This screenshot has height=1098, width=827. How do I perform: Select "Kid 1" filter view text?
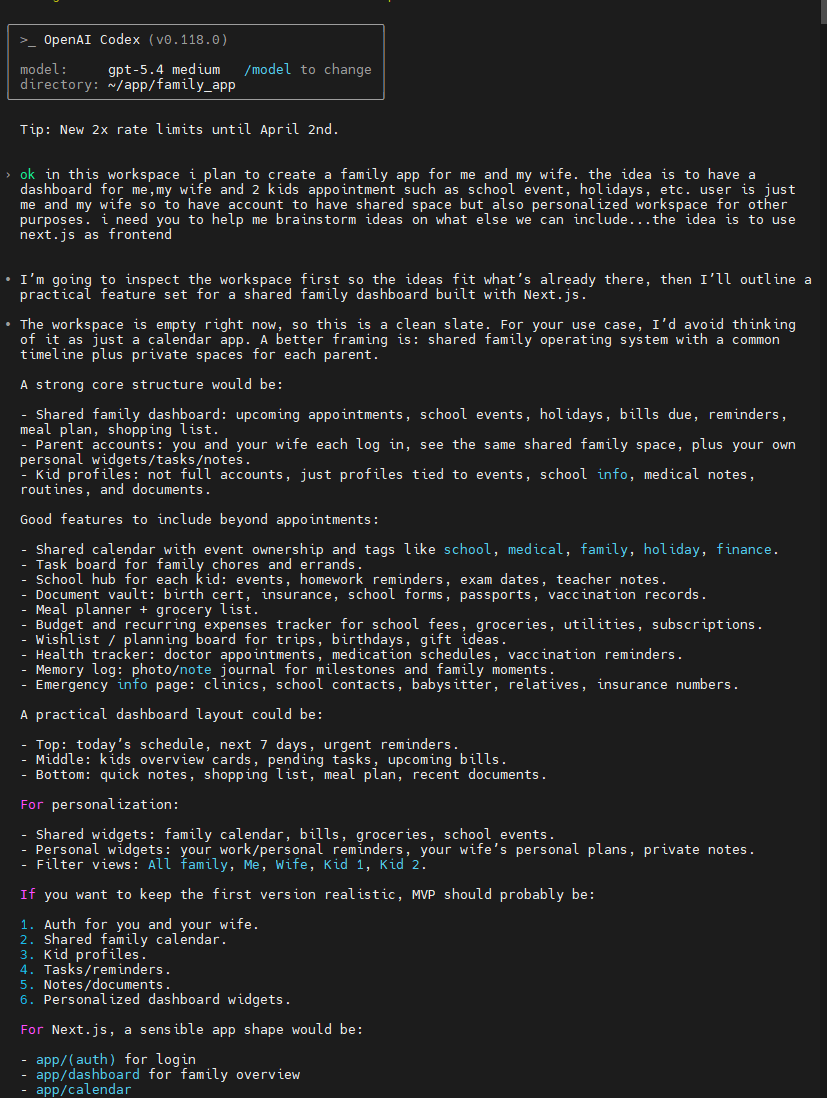pyautogui.click(x=343, y=864)
